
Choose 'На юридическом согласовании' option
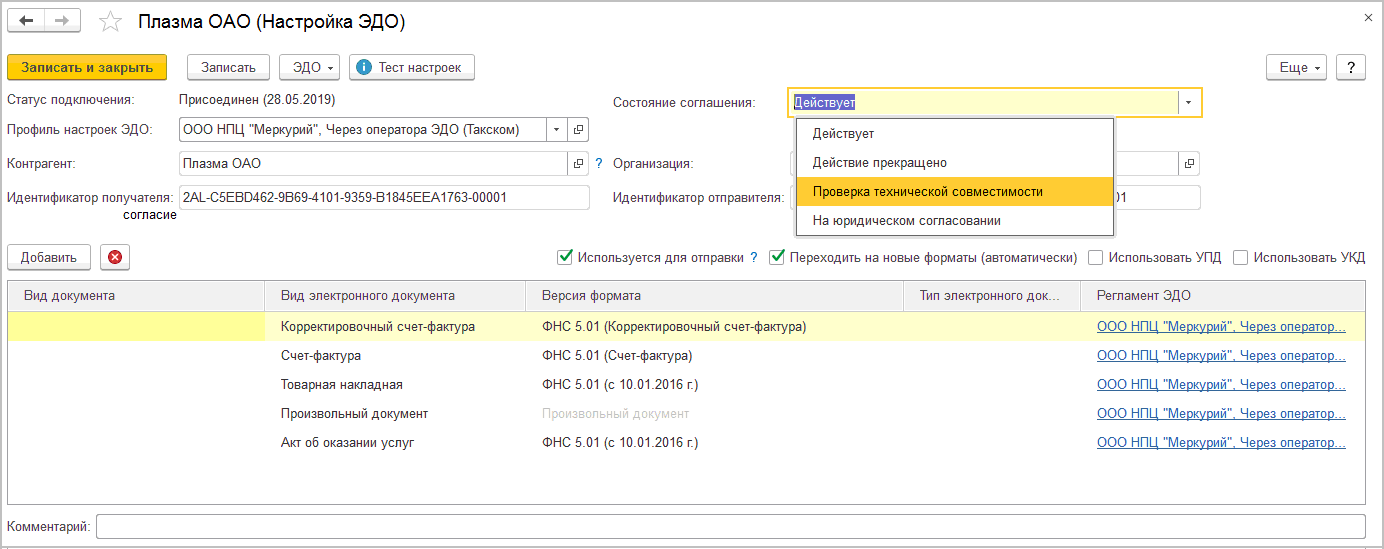click(906, 220)
